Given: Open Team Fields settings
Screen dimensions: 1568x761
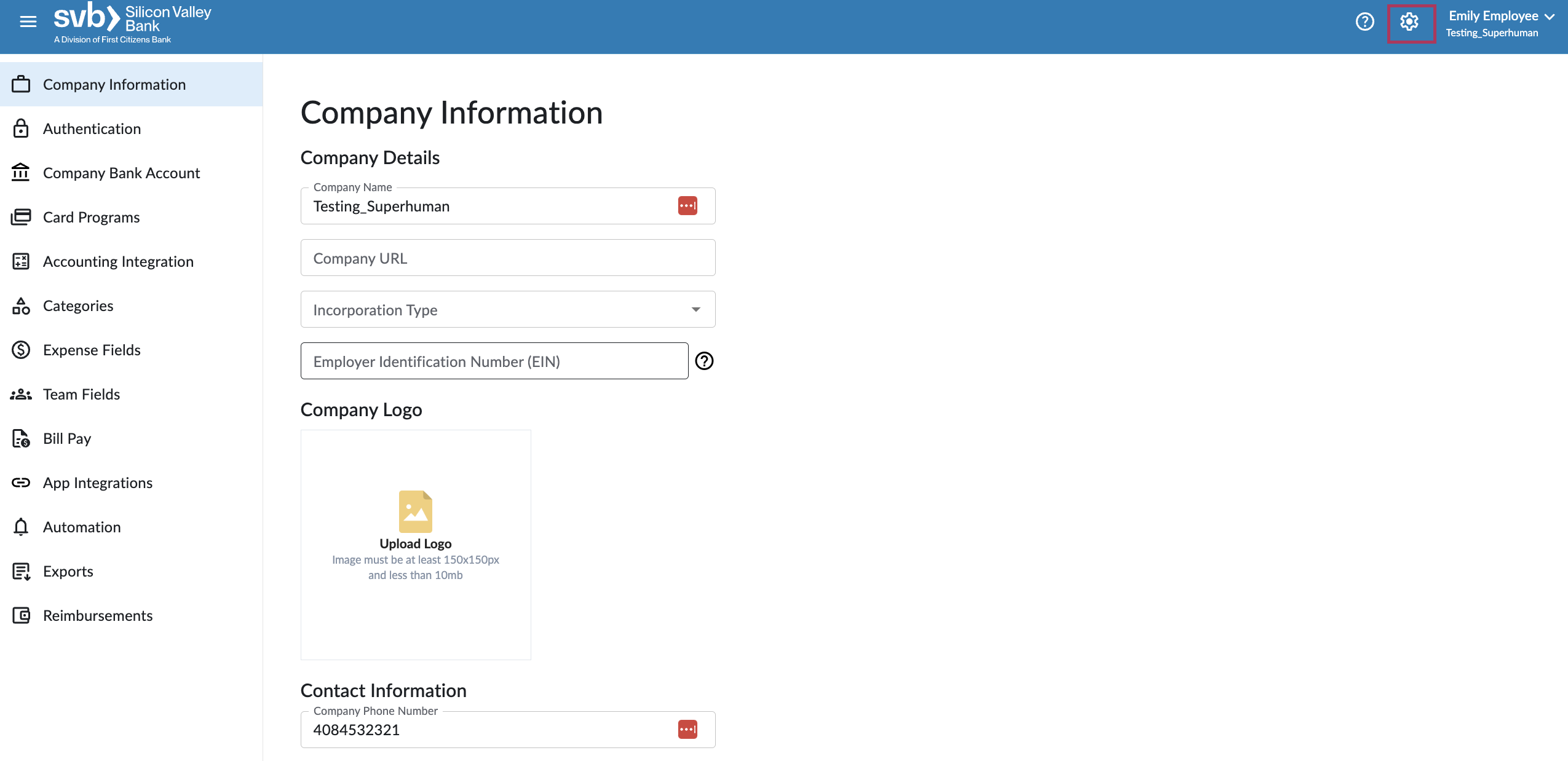Looking at the screenshot, I should tap(131, 394).
